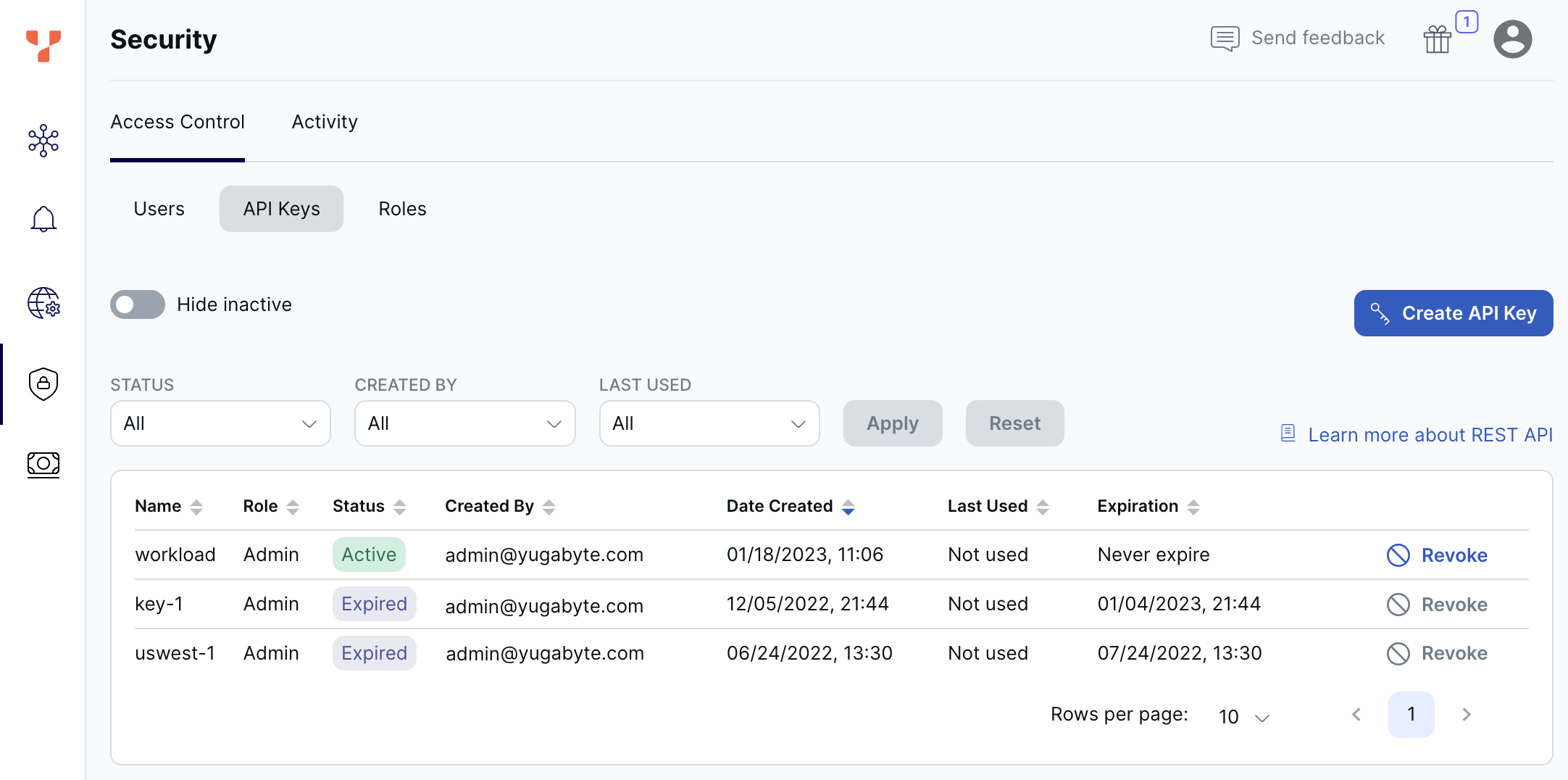Switch to the Activity tab
The width and height of the screenshot is (1568, 780).
tap(325, 122)
